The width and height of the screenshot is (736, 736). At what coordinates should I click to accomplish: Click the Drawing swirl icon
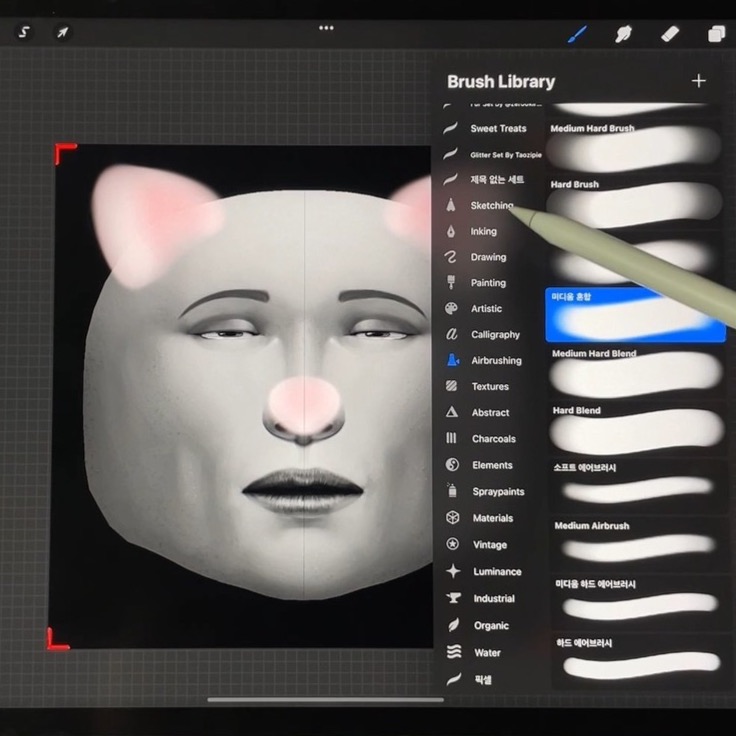tap(451, 257)
